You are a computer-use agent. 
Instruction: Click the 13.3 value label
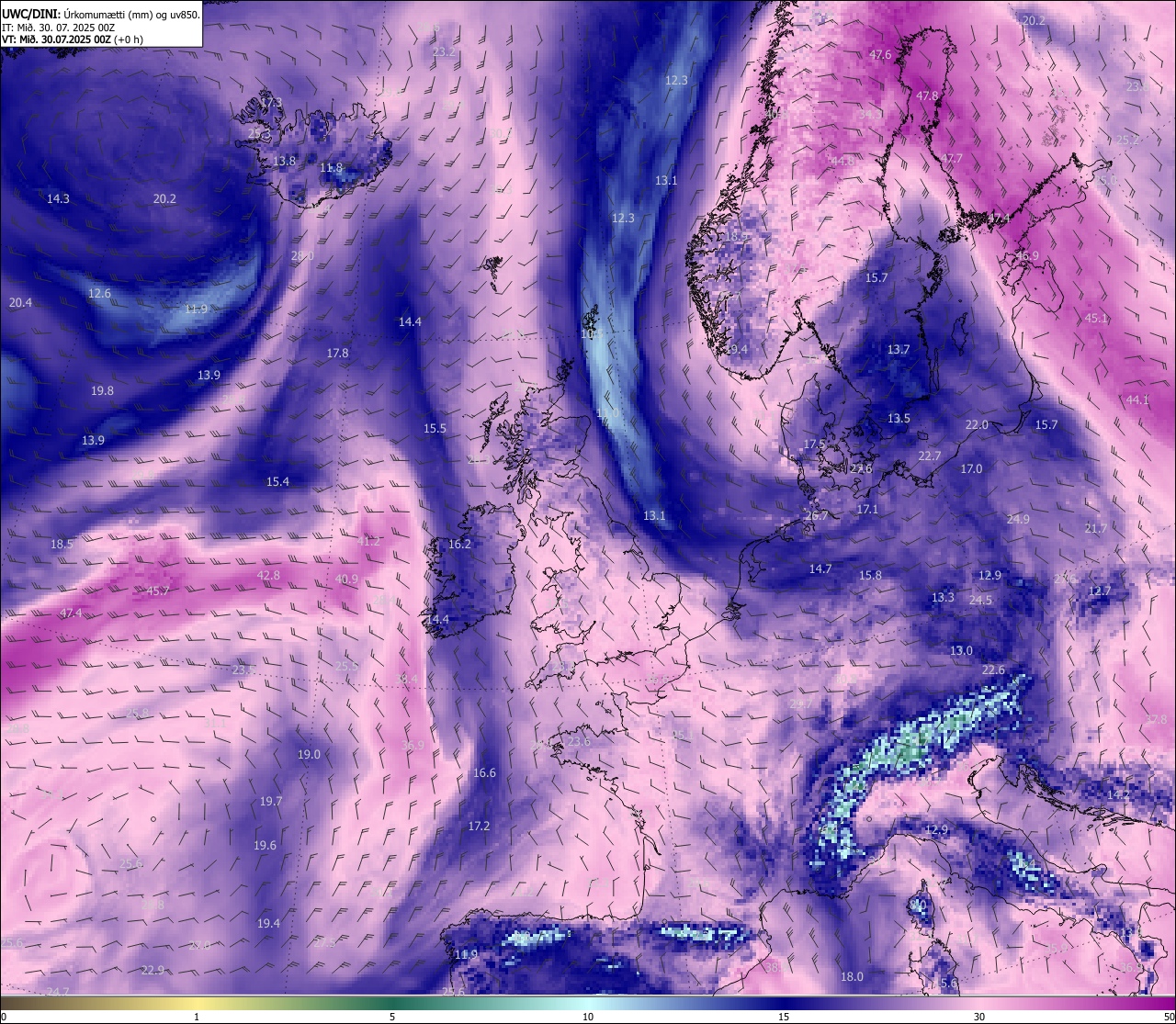click(x=943, y=598)
